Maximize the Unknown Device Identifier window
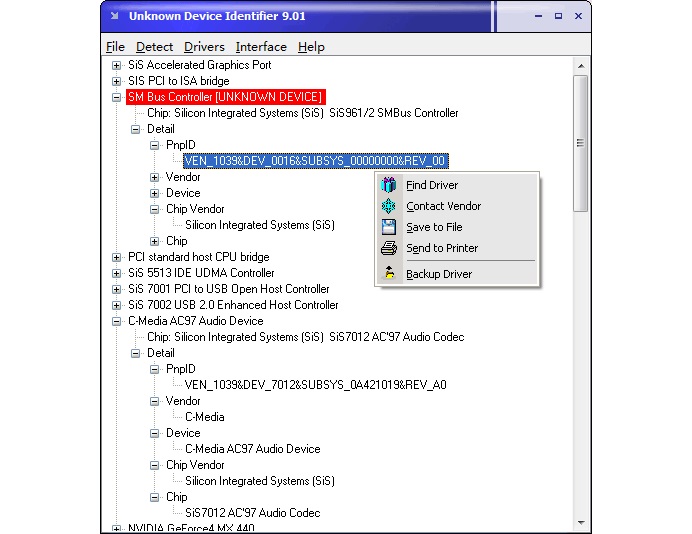The image size is (692, 534). 558,16
